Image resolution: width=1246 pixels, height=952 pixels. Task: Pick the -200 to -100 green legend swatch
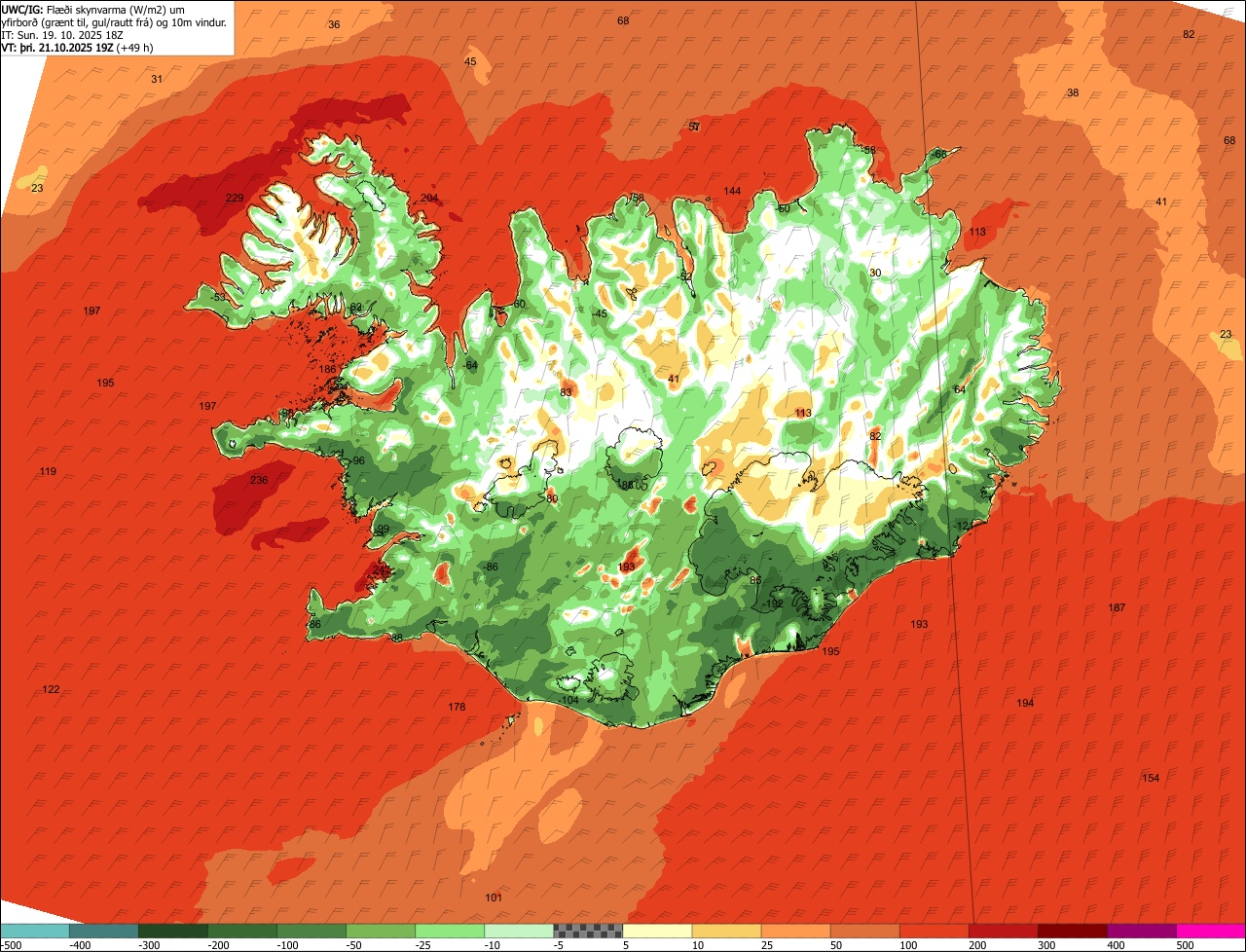pyautogui.click(x=241, y=931)
